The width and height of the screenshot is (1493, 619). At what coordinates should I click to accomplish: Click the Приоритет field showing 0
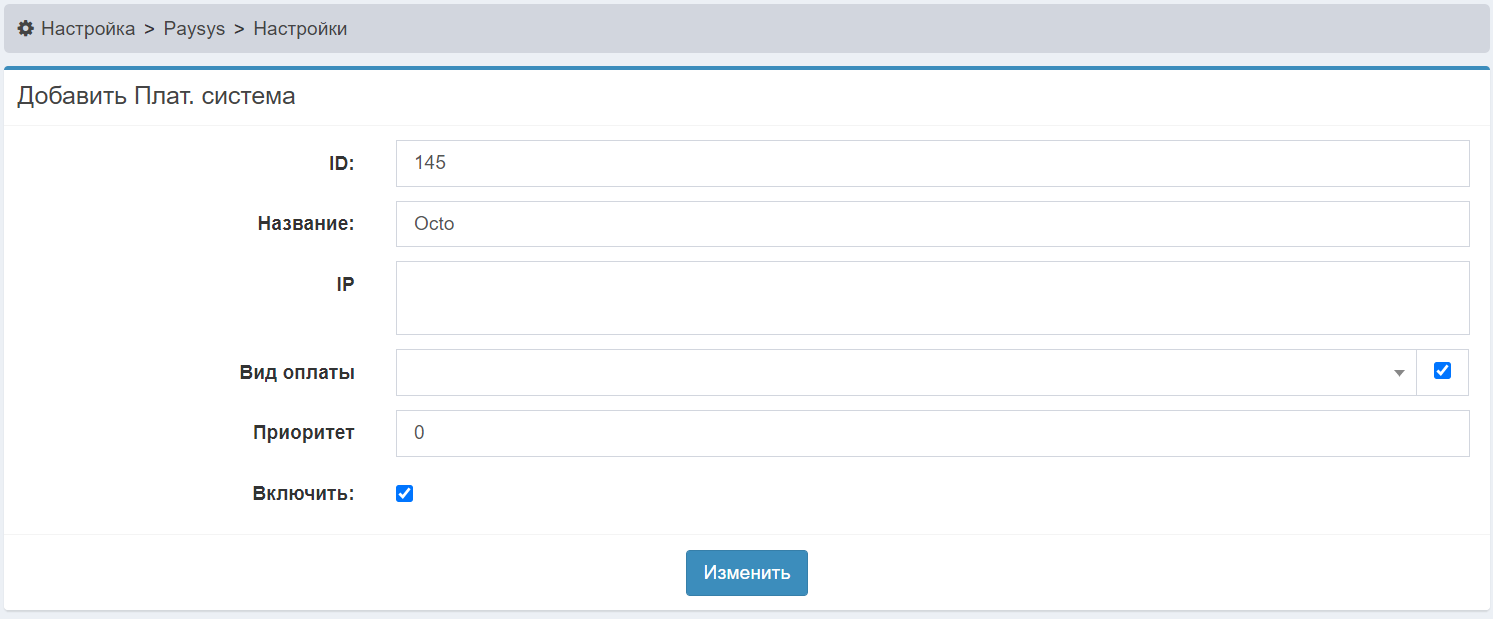932,433
